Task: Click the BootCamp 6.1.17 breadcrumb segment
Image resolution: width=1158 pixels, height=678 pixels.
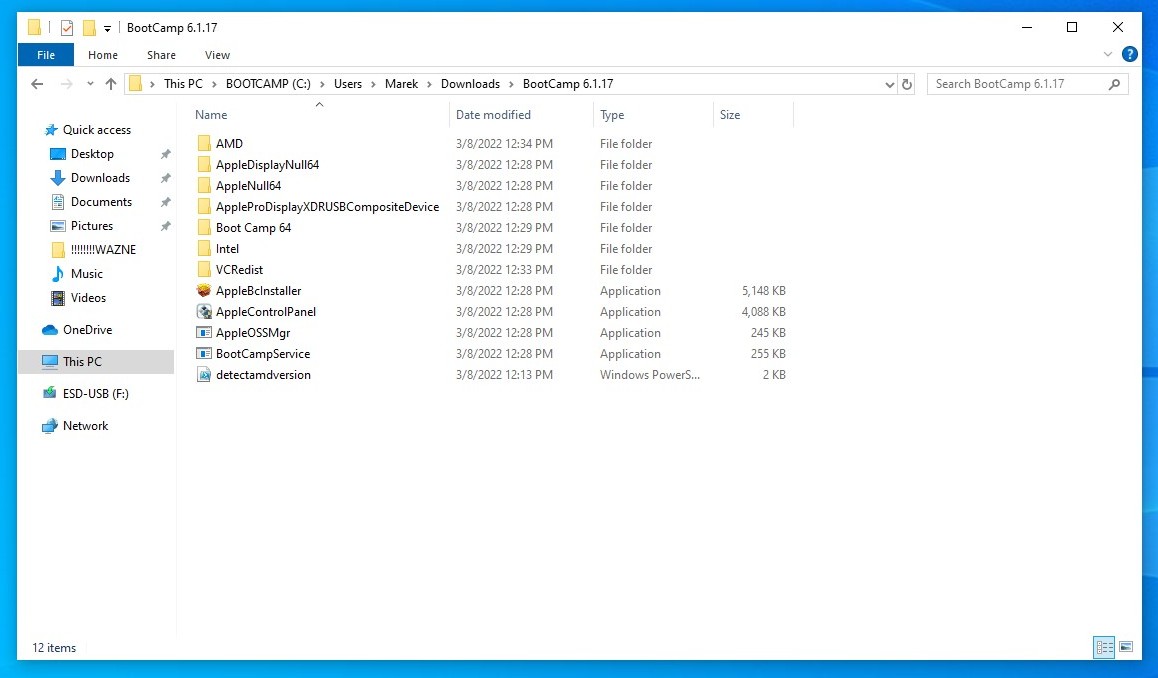Action: click(568, 84)
